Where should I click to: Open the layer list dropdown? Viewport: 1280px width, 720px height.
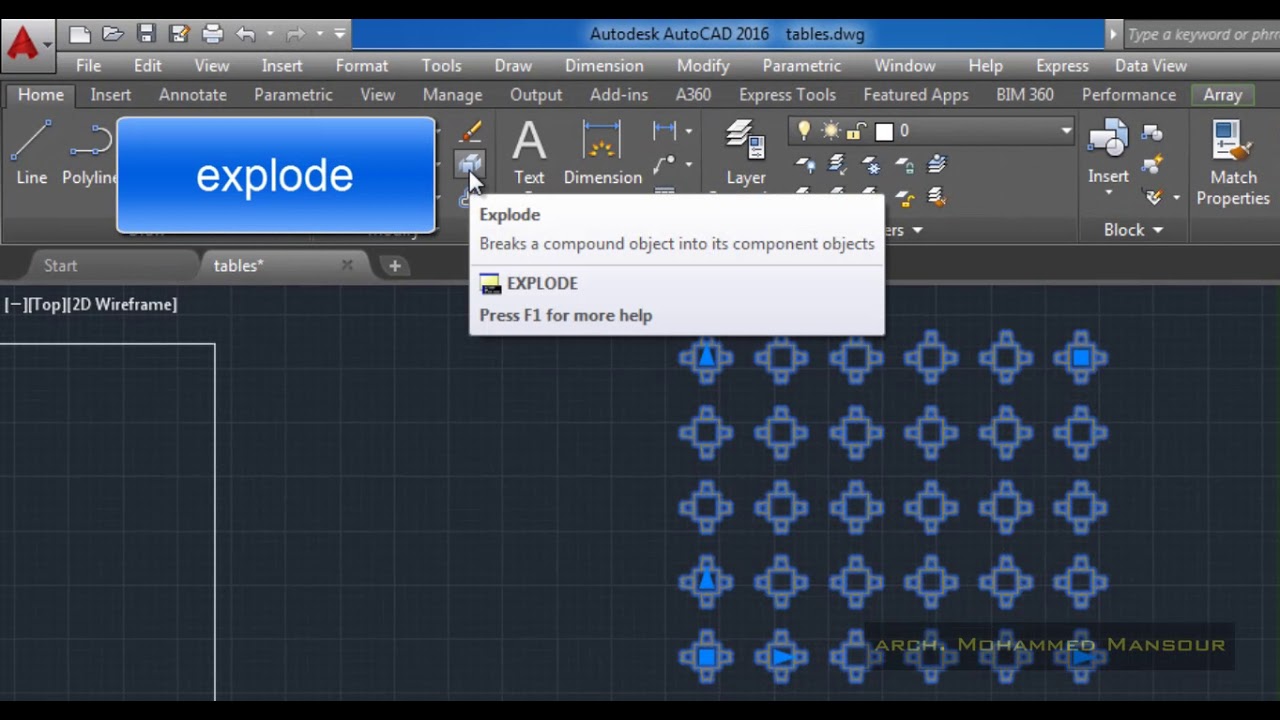coord(1066,131)
